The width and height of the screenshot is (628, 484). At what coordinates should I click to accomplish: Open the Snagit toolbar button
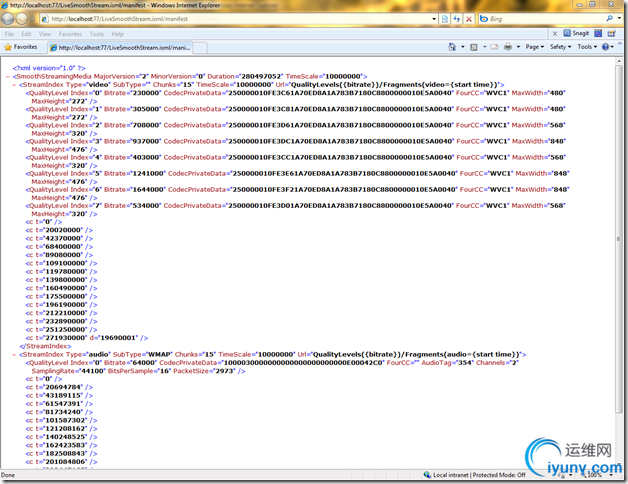(x=576, y=33)
